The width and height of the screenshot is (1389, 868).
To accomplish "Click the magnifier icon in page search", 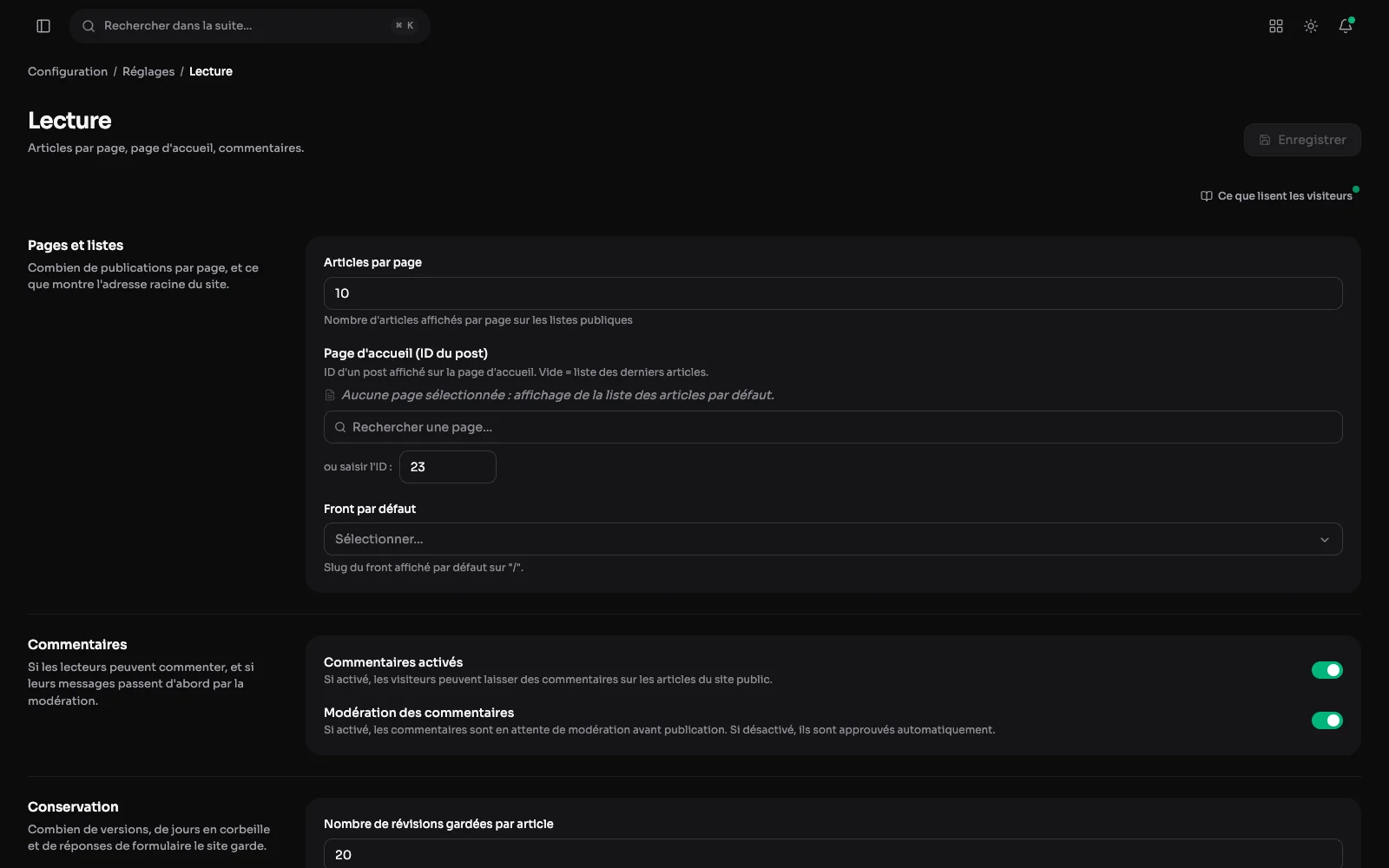I will click(x=340, y=427).
